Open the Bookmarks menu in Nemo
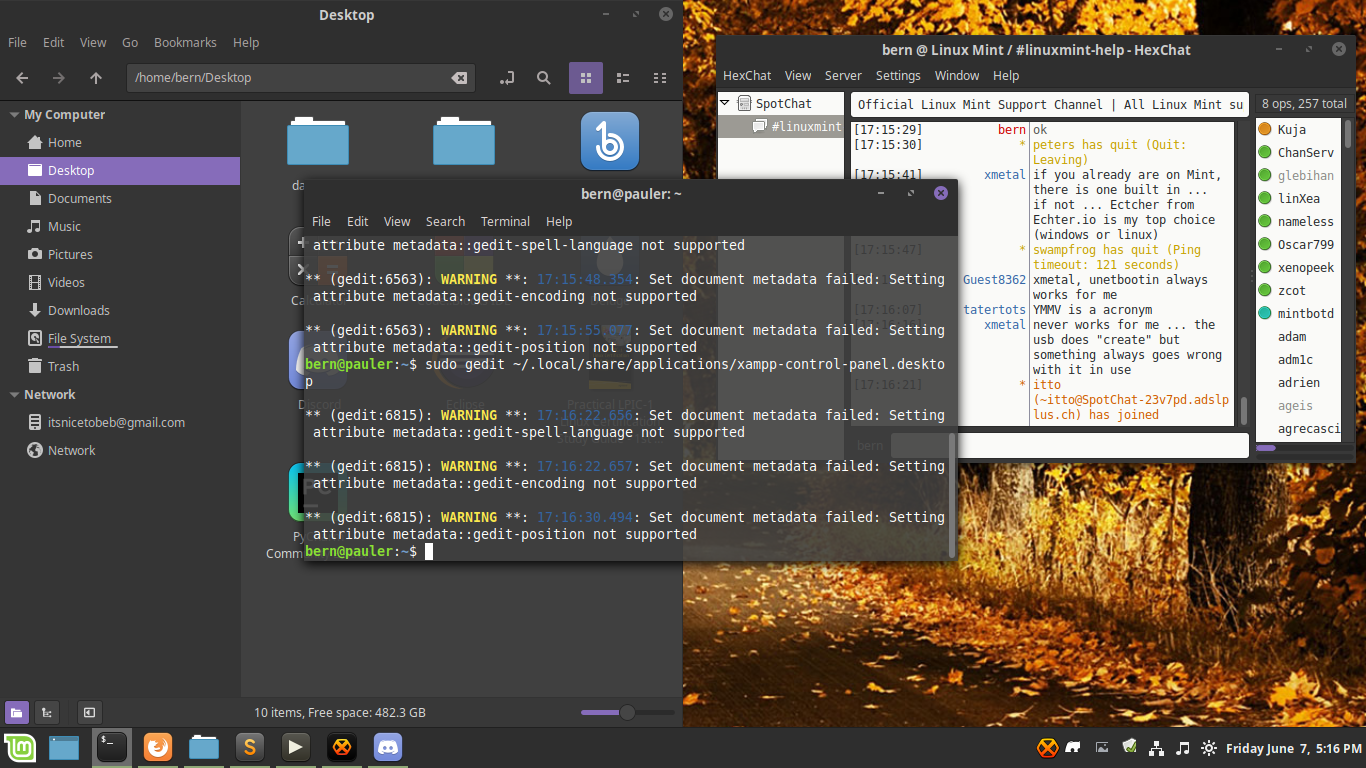This screenshot has height=768, width=1366. click(185, 43)
